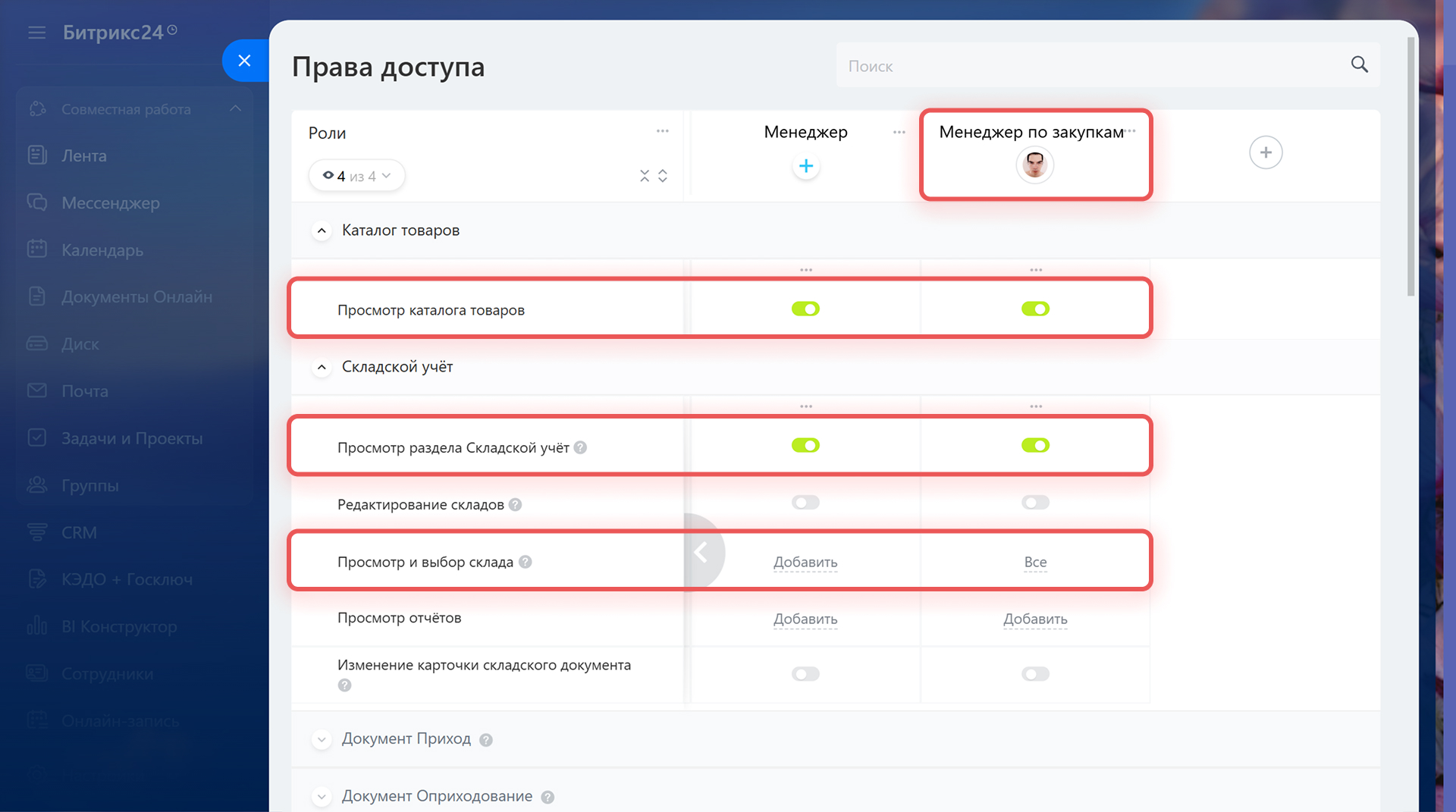The image size is (1456, 812).
Task: Open three-dot menu above Менеджер по закупкам warehouse toggle
Action: pyautogui.click(x=1036, y=406)
